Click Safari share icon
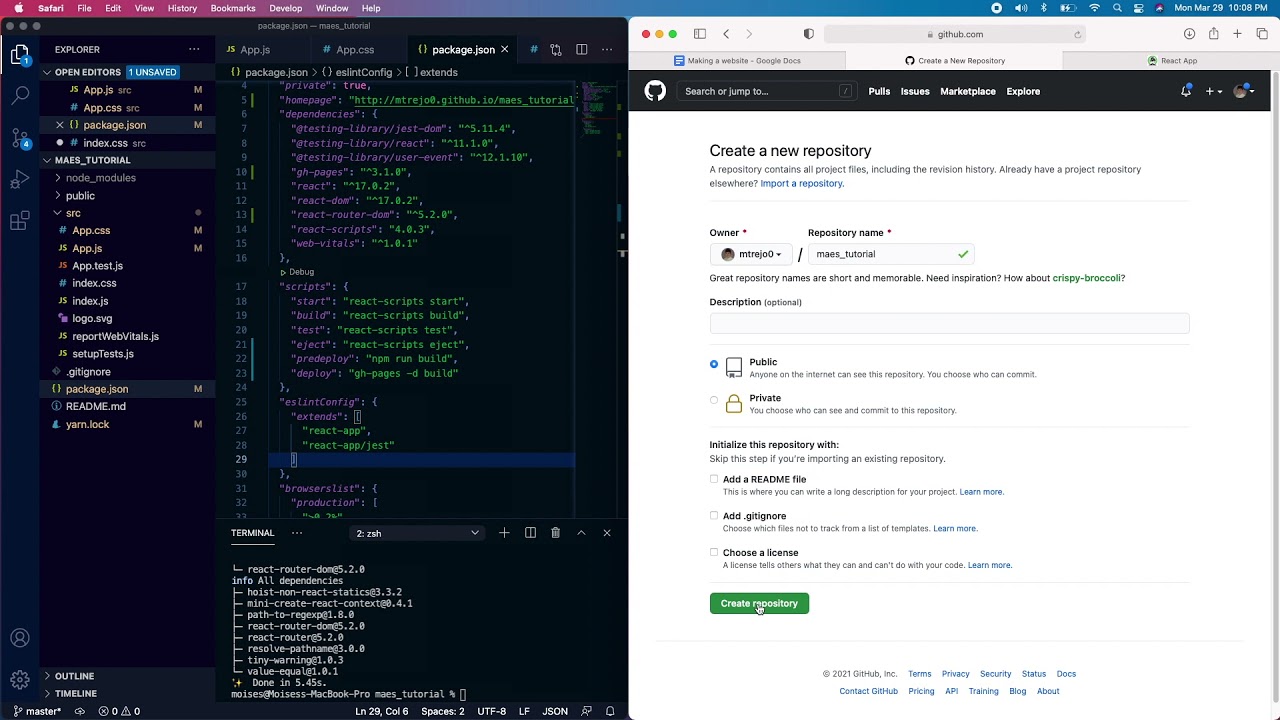 [x=1213, y=34]
